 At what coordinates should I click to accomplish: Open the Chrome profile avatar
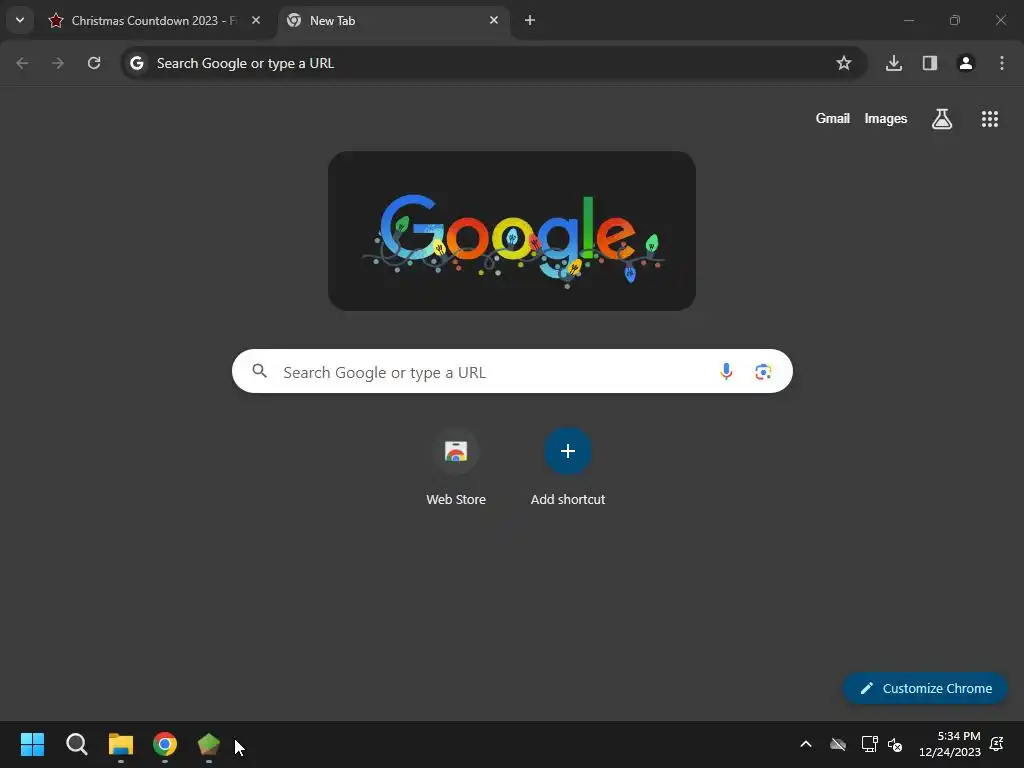966,63
